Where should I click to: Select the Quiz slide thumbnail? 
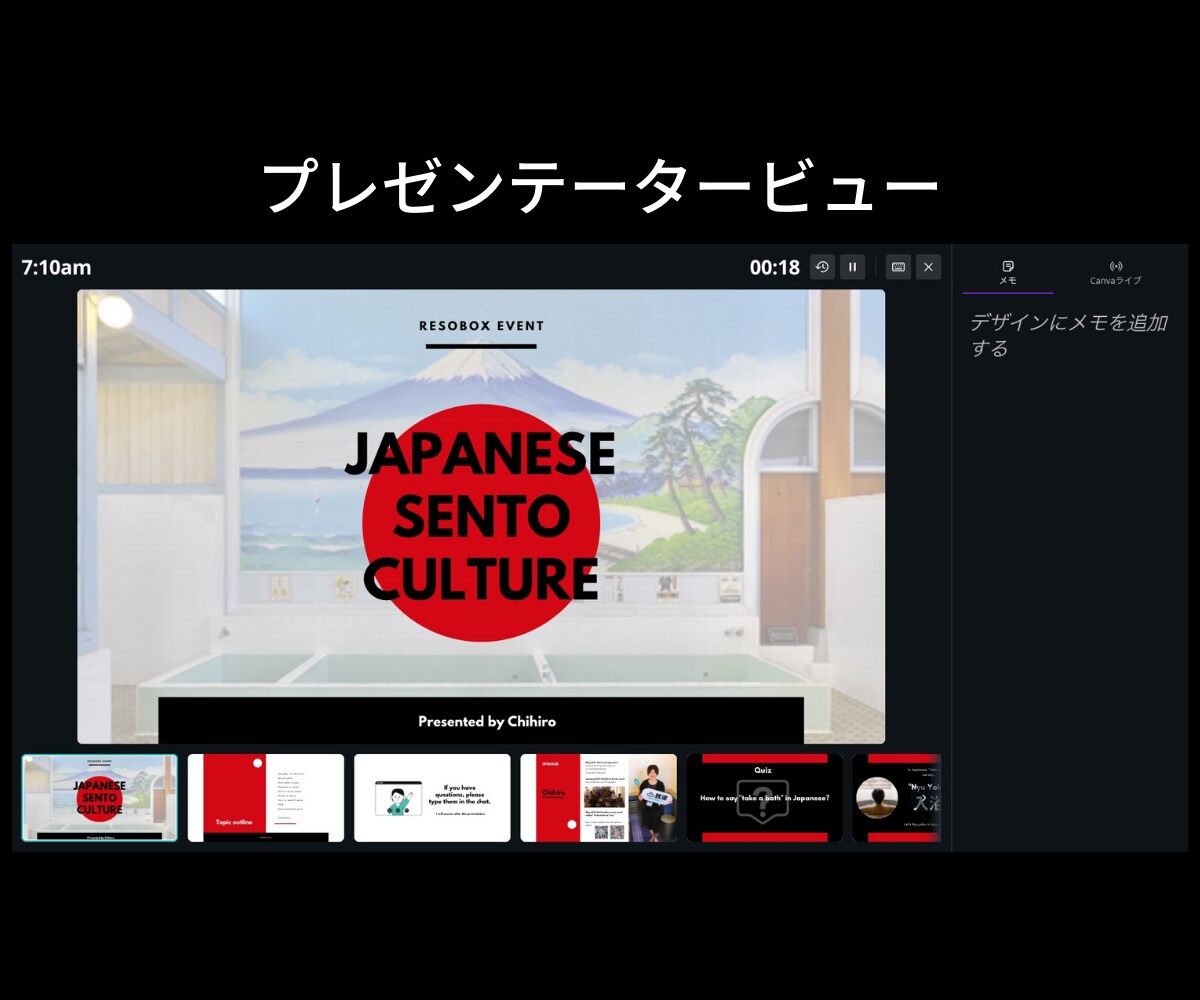coord(764,798)
